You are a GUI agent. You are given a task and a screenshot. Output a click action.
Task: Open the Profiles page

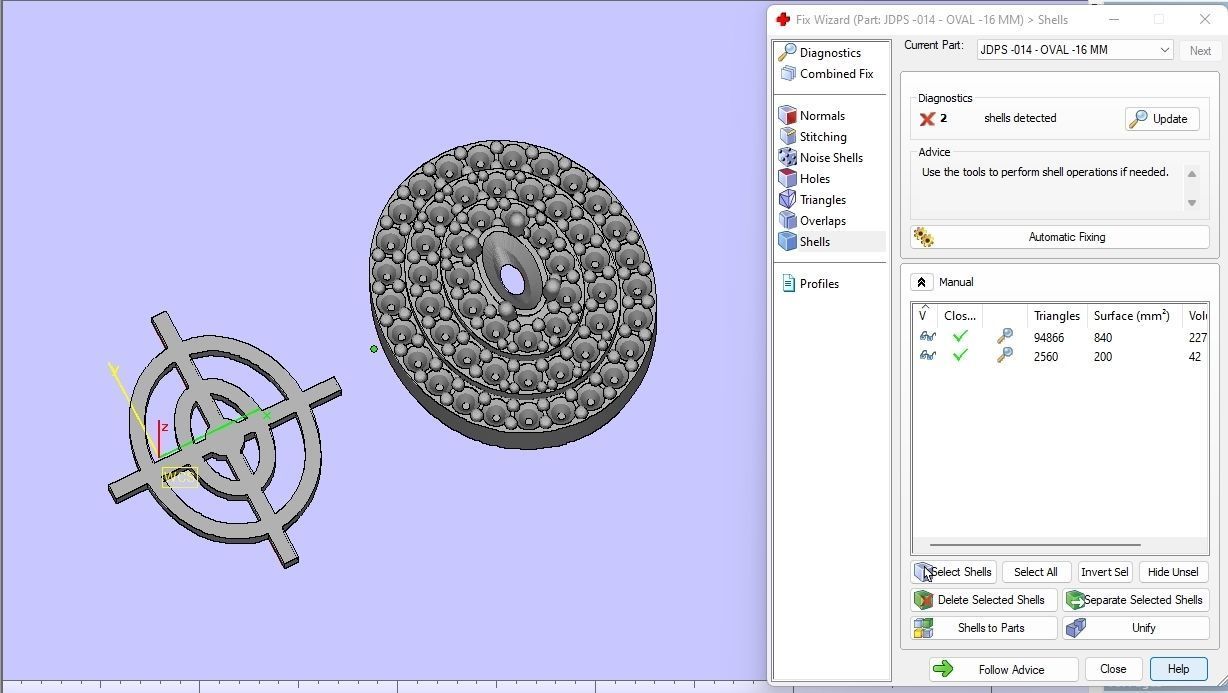[x=810, y=283]
